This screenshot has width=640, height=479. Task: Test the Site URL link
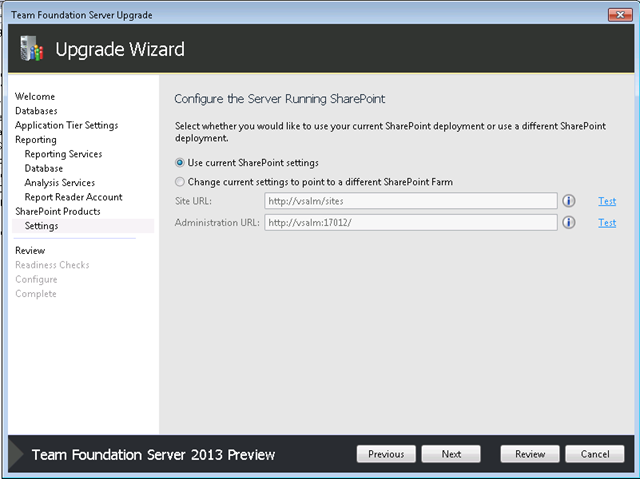coord(606,201)
